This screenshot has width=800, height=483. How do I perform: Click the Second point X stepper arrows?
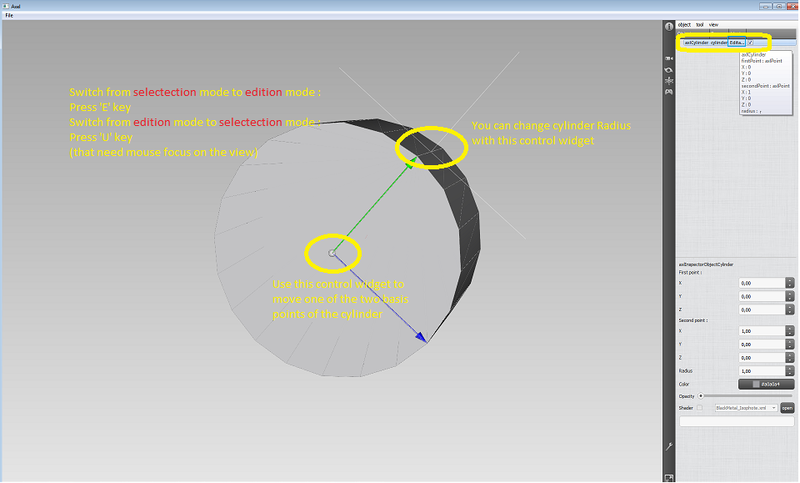[x=790, y=331]
